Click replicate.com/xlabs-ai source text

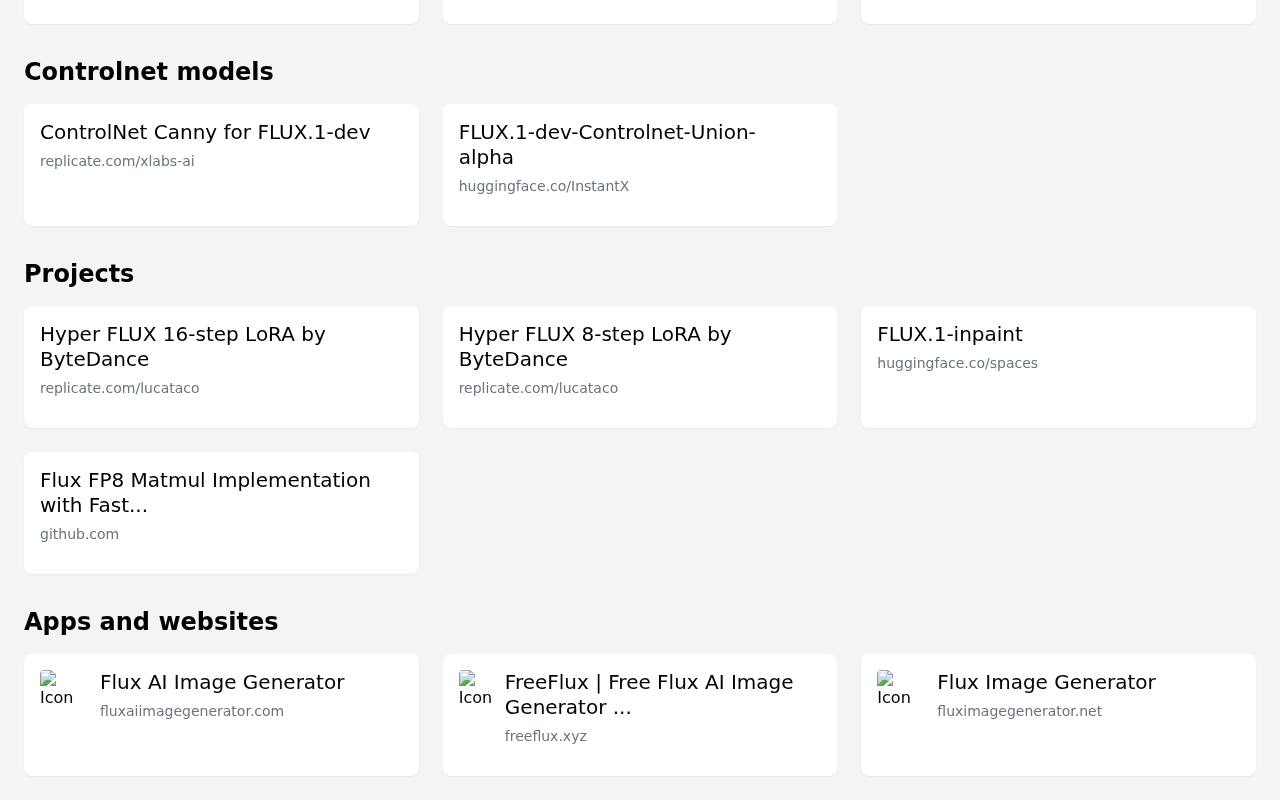117,161
